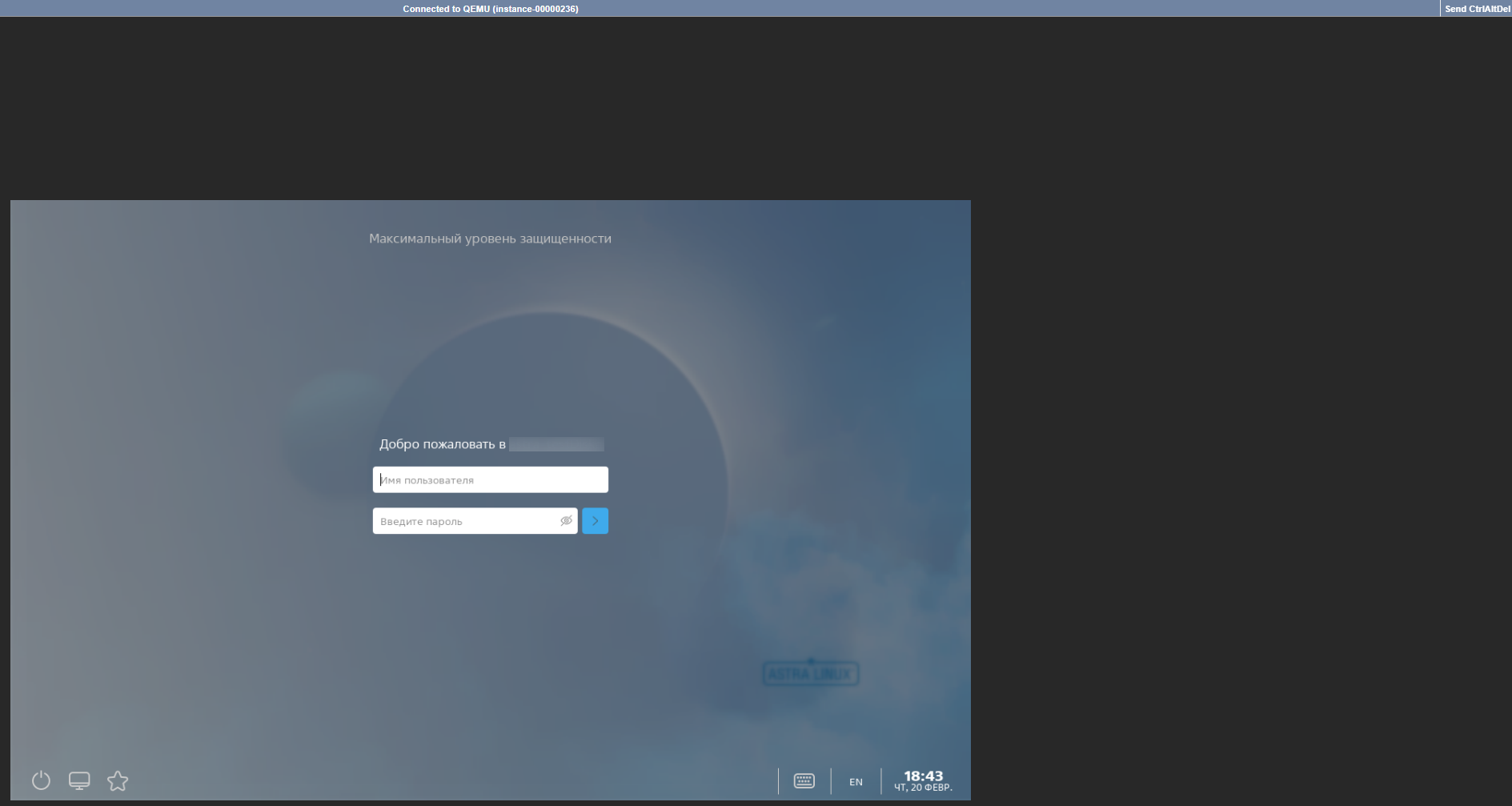Viewport: 1512px width, 806px height.
Task: Submit login with the blue arrow button
Action: coord(595,521)
